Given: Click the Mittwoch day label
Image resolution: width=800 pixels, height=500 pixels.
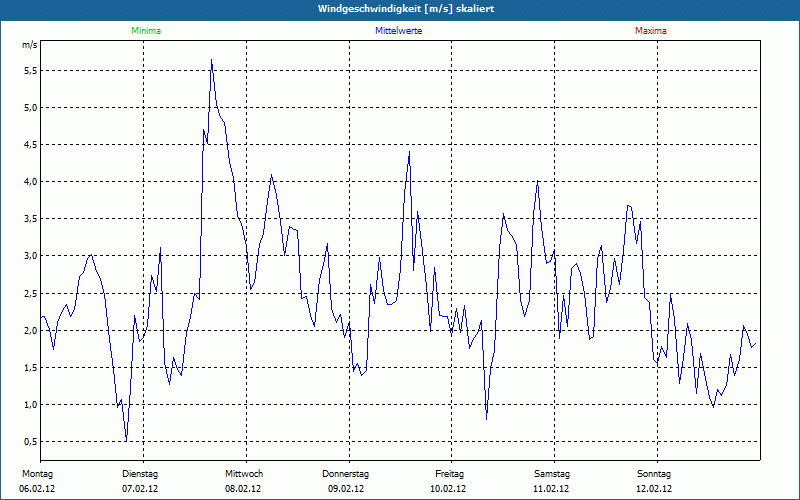Looking at the screenshot, I should [244, 474].
